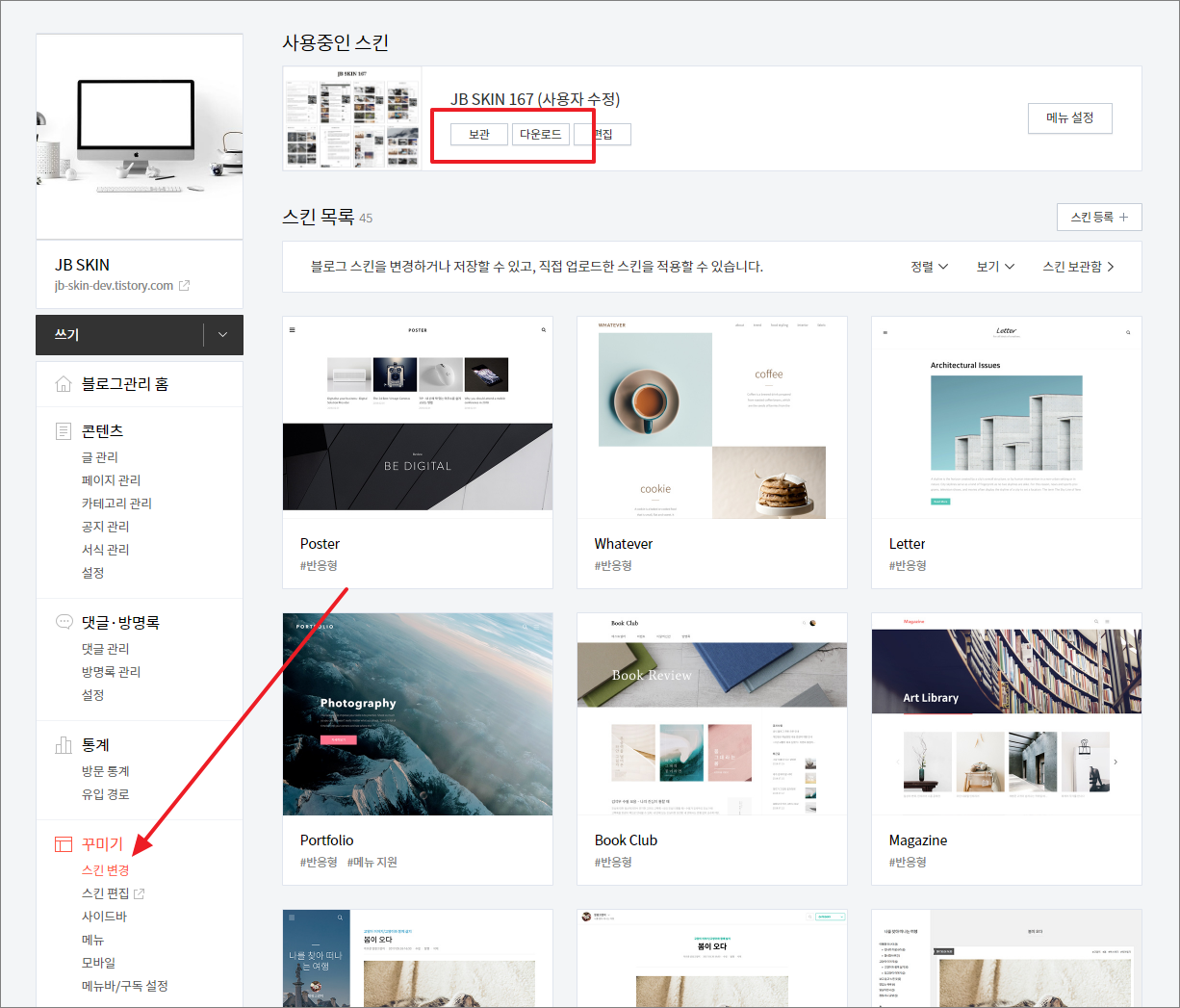Viewport: 1180px width, 1008px height.
Task: Click the 콘텐츠 document icon in sidebar
Action: [64, 431]
